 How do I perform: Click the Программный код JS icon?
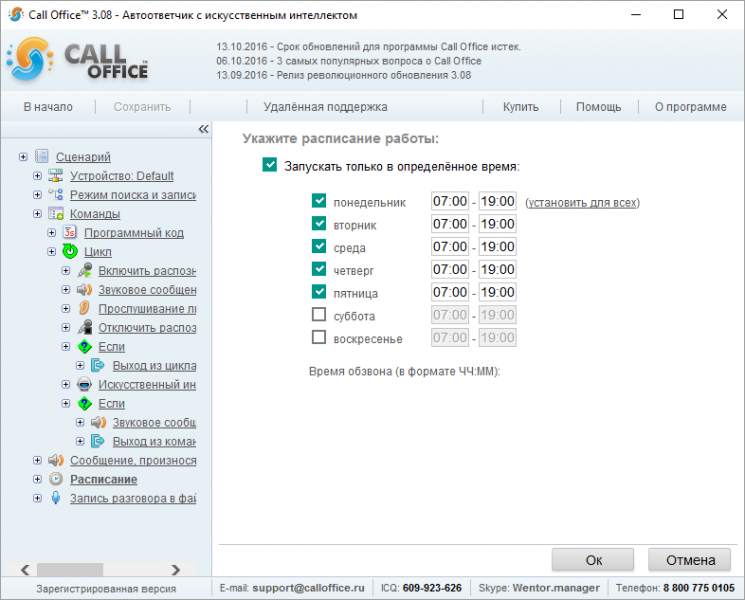(70, 232)
